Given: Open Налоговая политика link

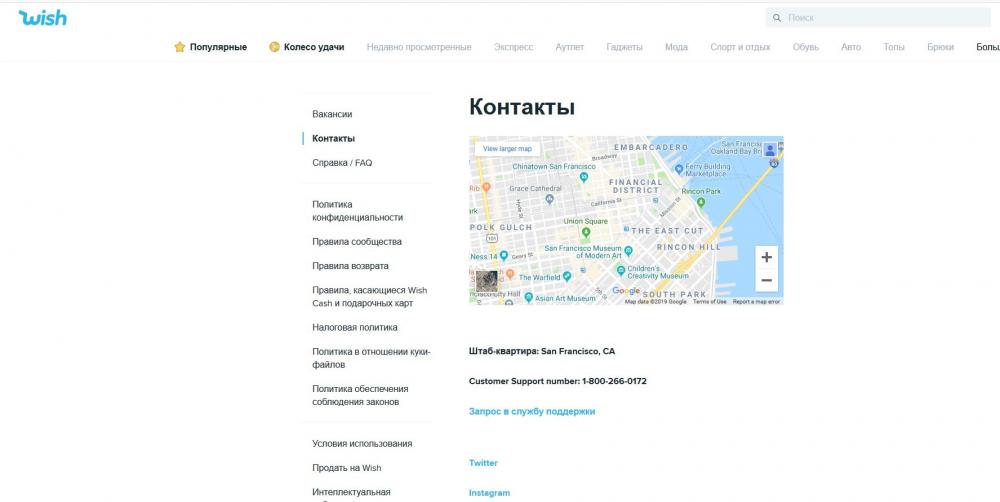Looking at the screenshot, I should (x=355, y=327).
